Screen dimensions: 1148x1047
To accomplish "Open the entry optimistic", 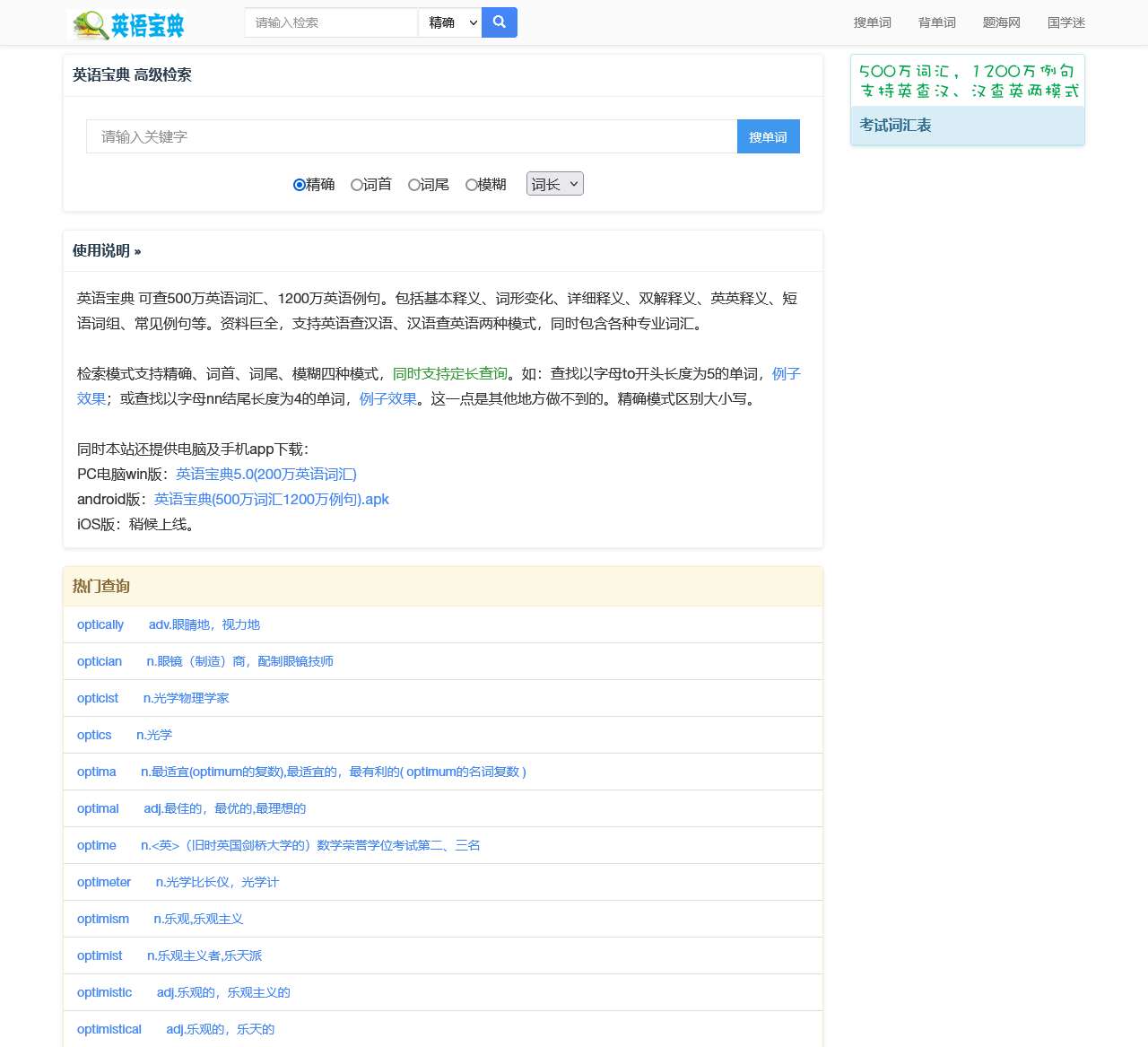I will pyautogui.click(x=104, y=992).
